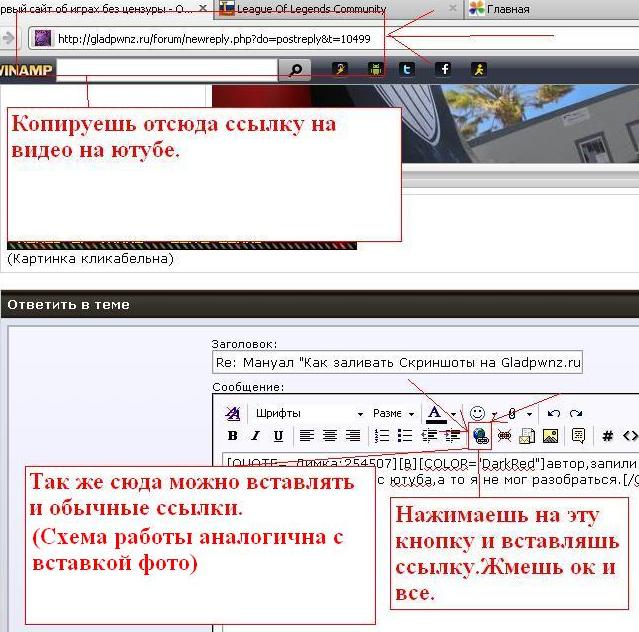Expand the attachments dropdown arrow
Viewport: 639px width, 632px height.
529,414
